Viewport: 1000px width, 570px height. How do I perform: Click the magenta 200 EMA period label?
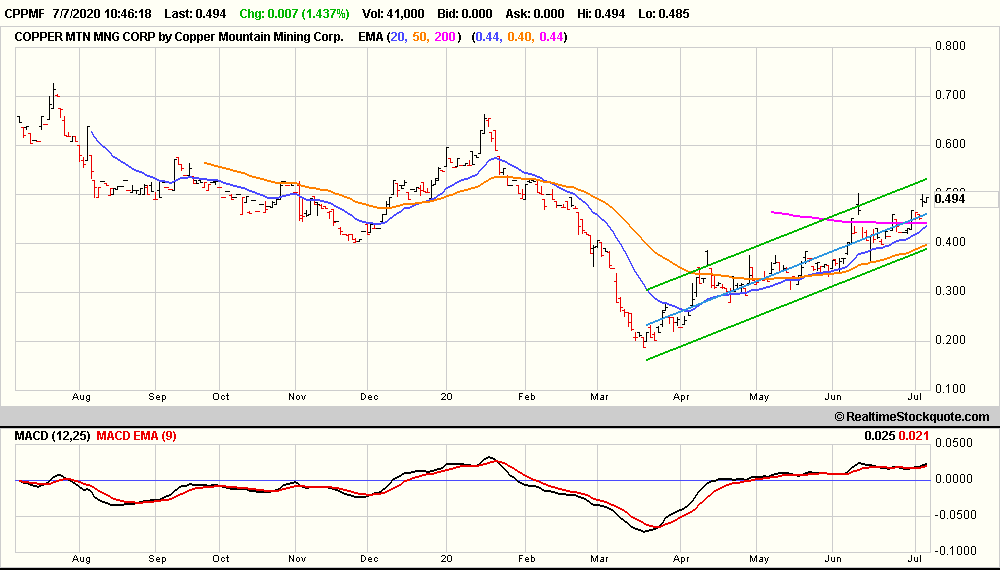click(x=445, y=37)
